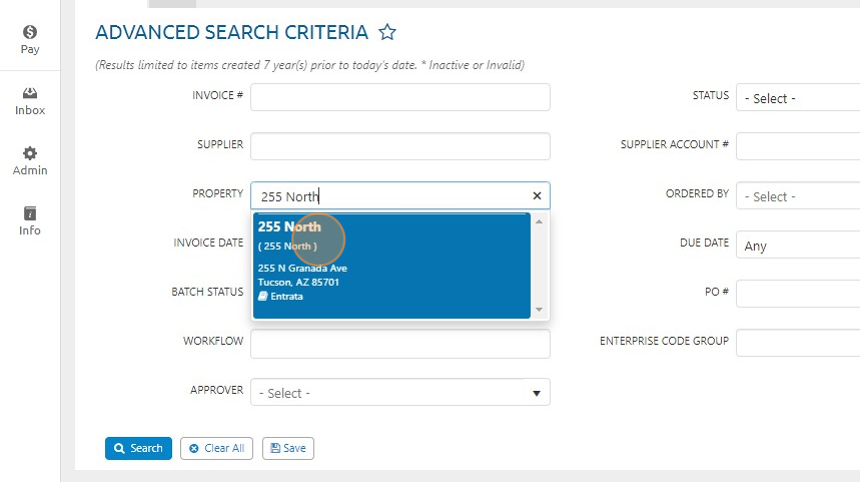This screenshot has height=482, width=860.
Task: Open the Pay section in sidebar
Action: pyautogui.click(x=30, y=40)
